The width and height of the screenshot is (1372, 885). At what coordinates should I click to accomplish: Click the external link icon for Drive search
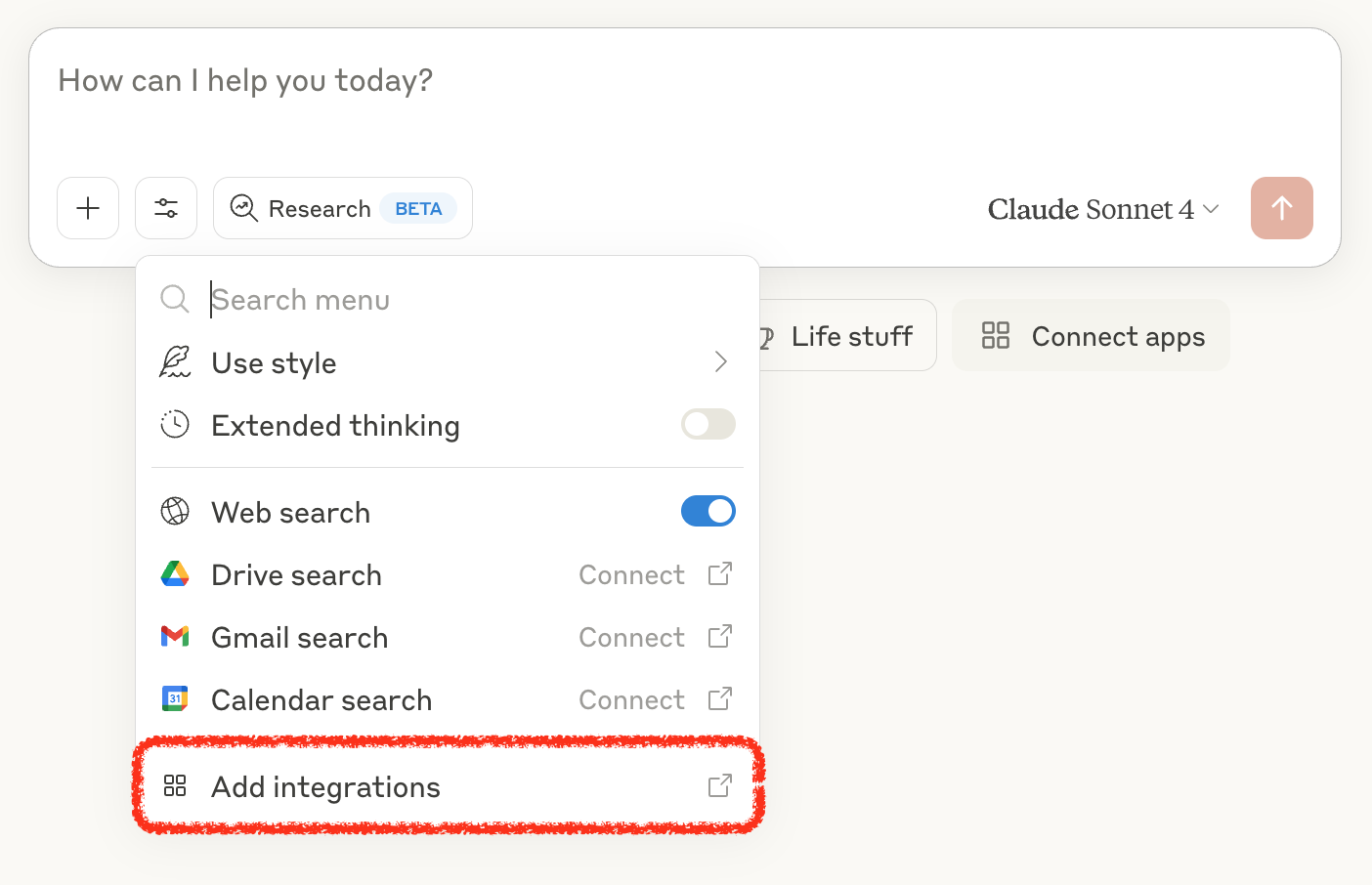click(720, 573)
